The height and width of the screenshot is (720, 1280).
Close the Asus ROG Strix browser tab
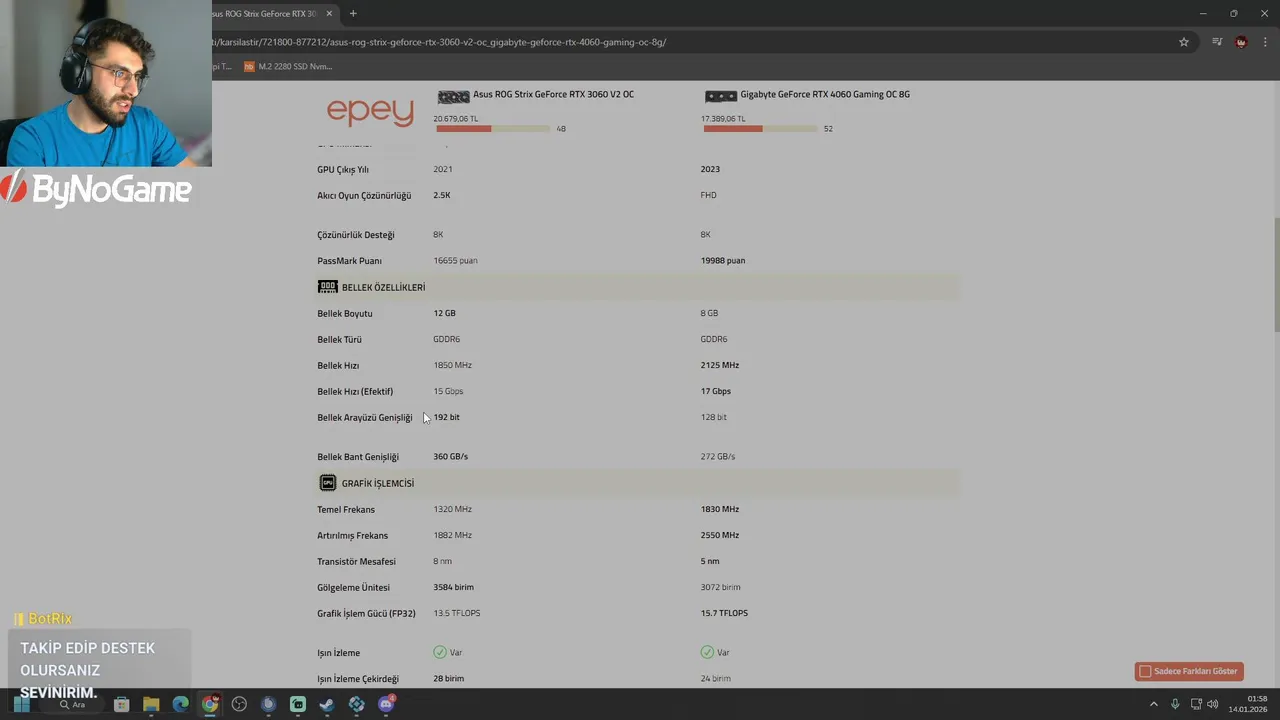pyautogui.click(x=329, y=14)
